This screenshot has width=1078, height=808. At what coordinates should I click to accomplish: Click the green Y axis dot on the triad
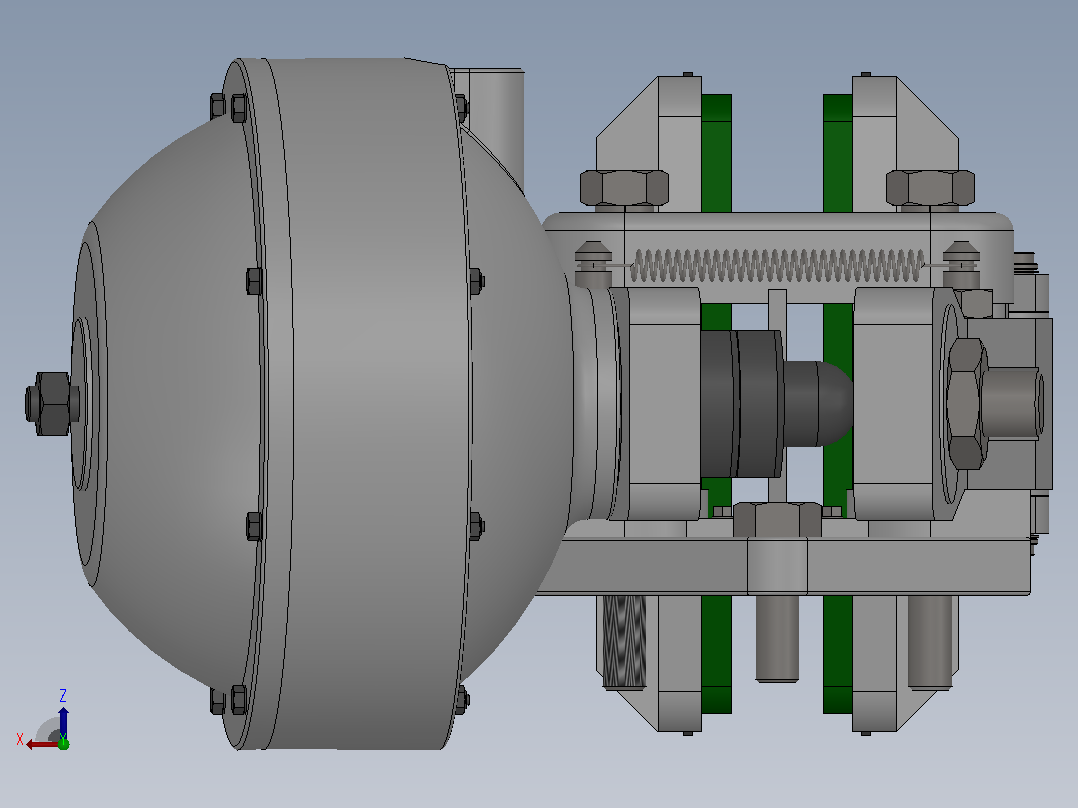(63, 743)
